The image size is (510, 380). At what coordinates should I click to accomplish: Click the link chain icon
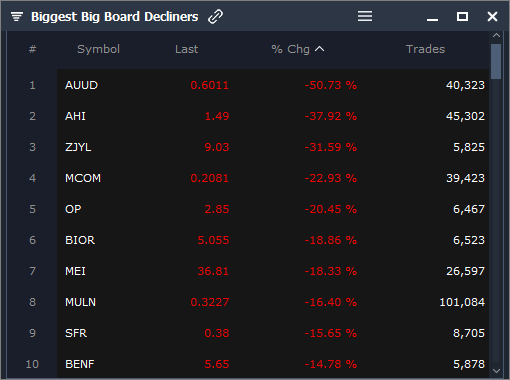pyautogui.click(x=215, y=16)
